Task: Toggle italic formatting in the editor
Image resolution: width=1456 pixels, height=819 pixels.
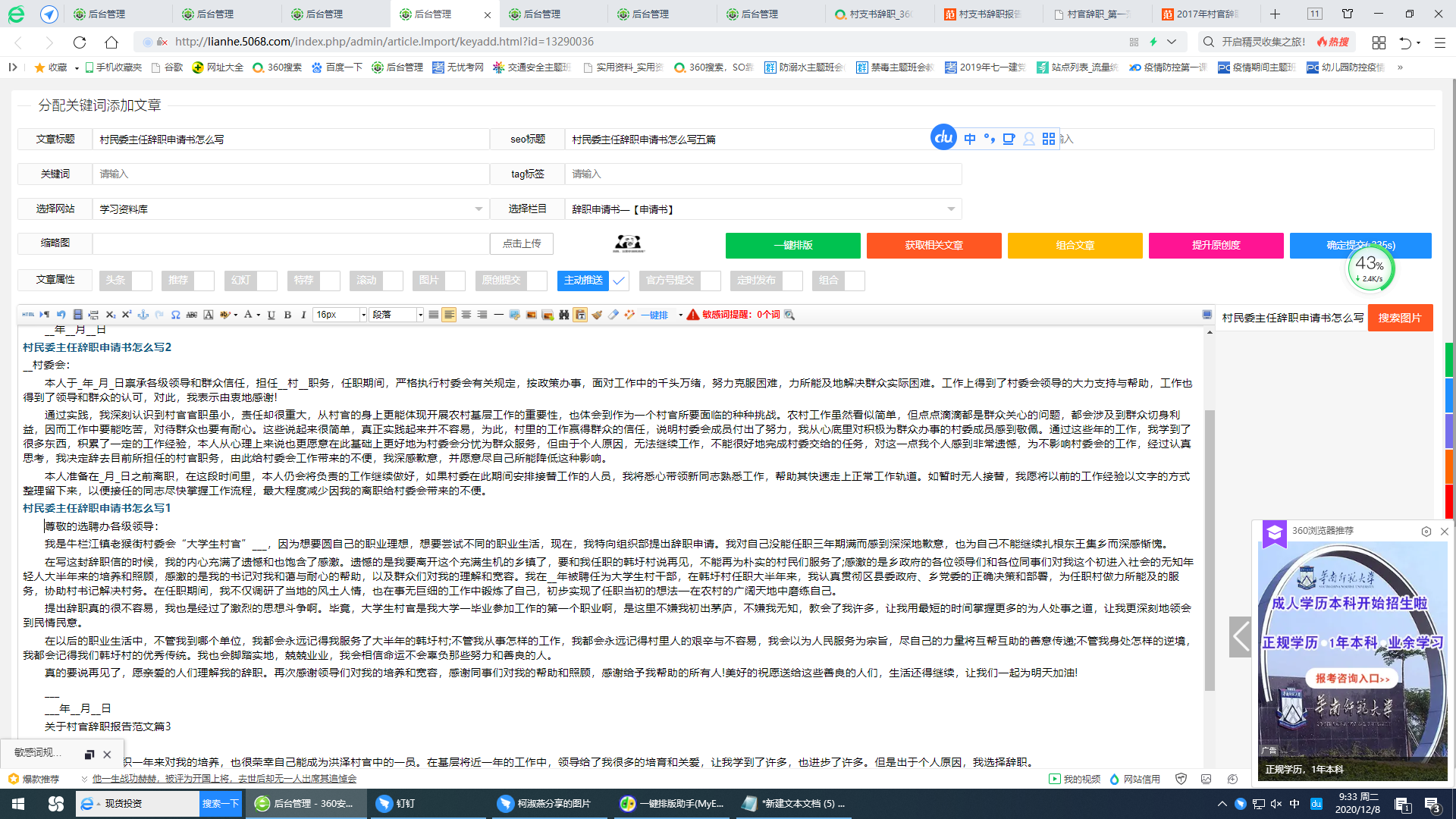Action: coord(303,314)
